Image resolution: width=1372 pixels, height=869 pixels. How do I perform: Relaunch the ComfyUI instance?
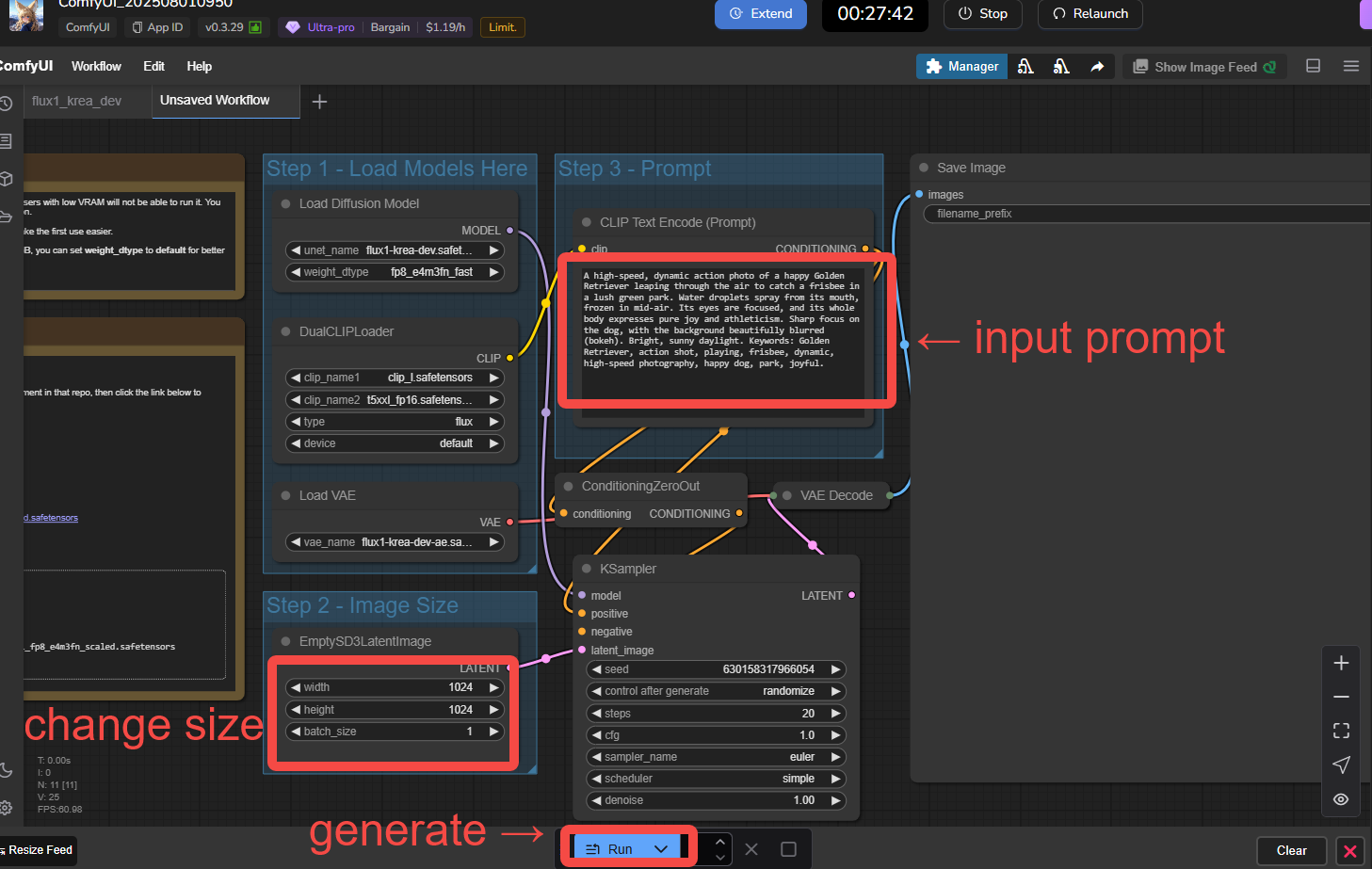coord(1090,14)
